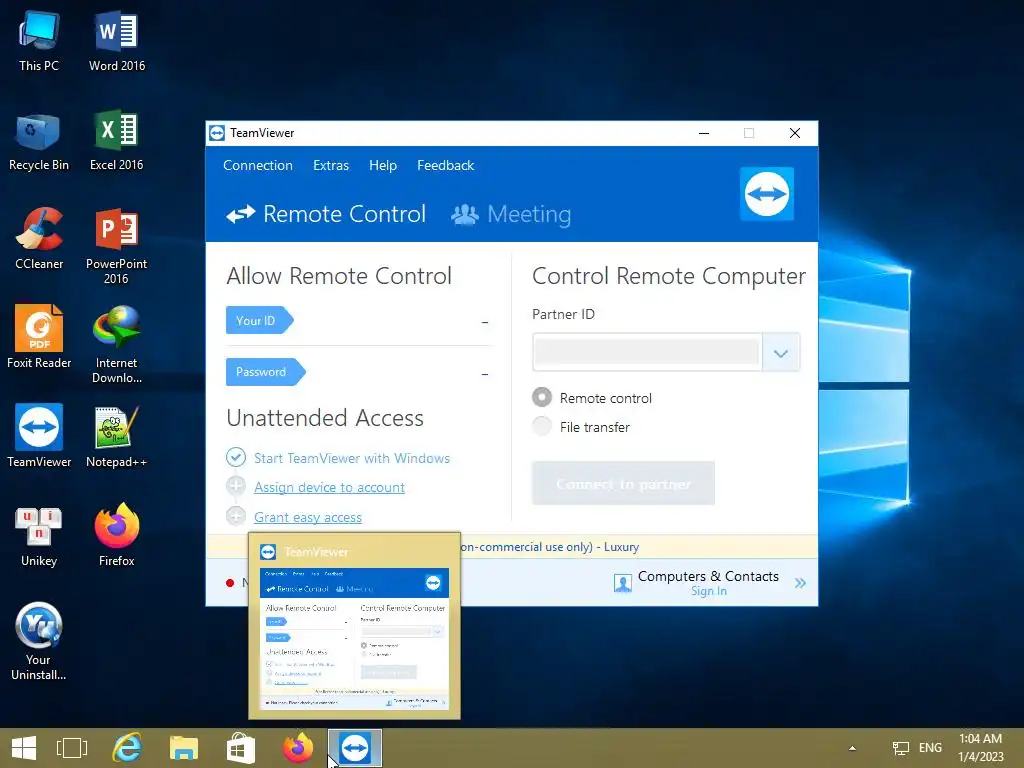Click Computers & Contacts person icon
1024x768 pixels.
[622, 583]
